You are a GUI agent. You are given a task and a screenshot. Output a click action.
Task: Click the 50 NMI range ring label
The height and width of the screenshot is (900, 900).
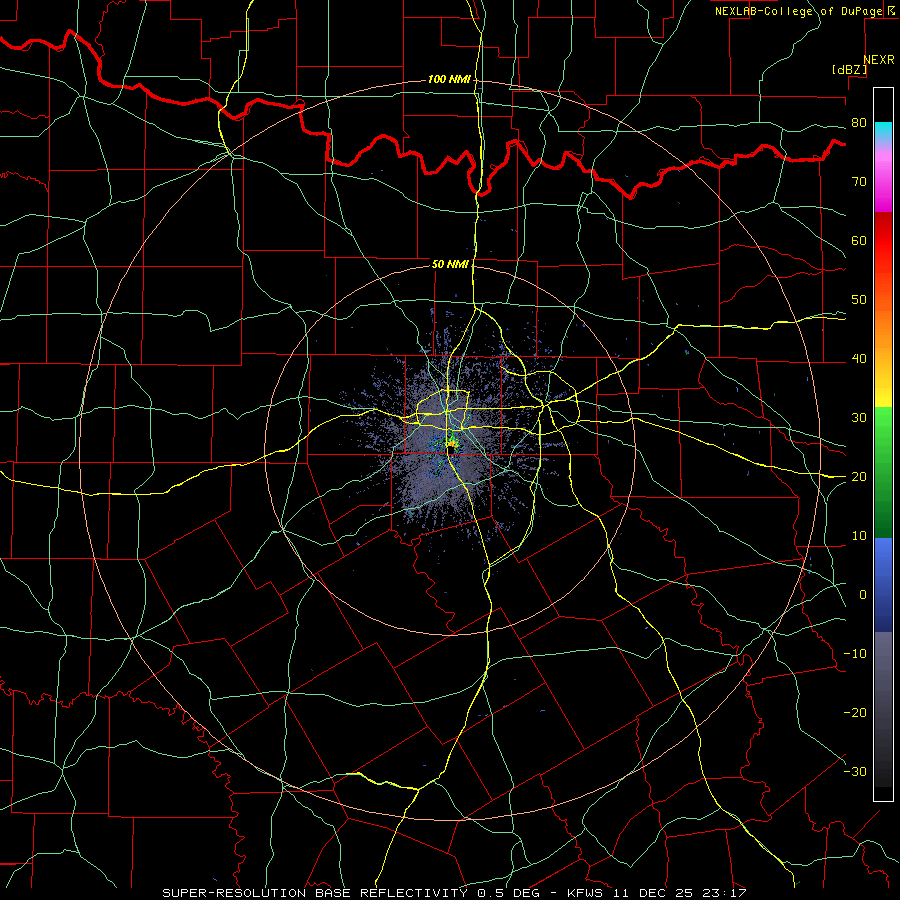click(x=450, y=265)
